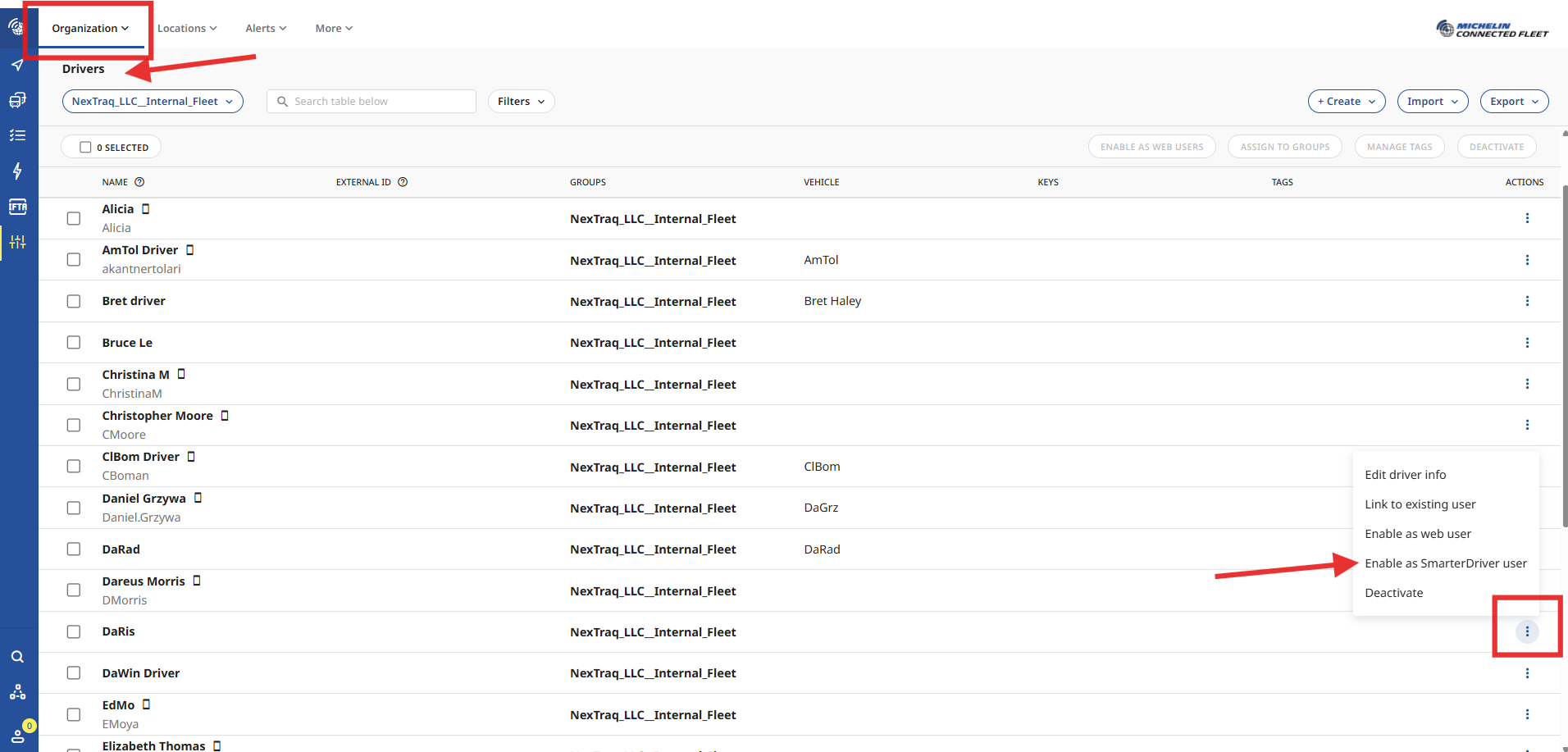Check the box for ClBom Driver
Screen dimensions: 1568x752
[74, 467]
